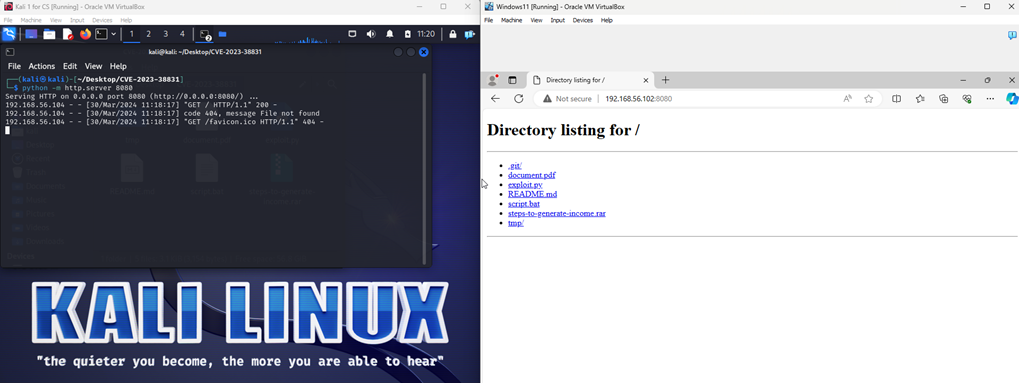This screenshot has height=383, width=1019.
Task: Expand the terminal launcher dropdown arrow
Action: pyautogui.click(x=114, y=34)
